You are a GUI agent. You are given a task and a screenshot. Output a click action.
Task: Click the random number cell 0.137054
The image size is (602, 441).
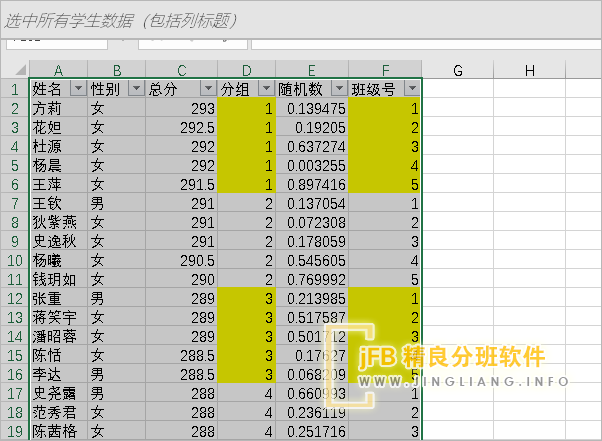tap(312, 203)
